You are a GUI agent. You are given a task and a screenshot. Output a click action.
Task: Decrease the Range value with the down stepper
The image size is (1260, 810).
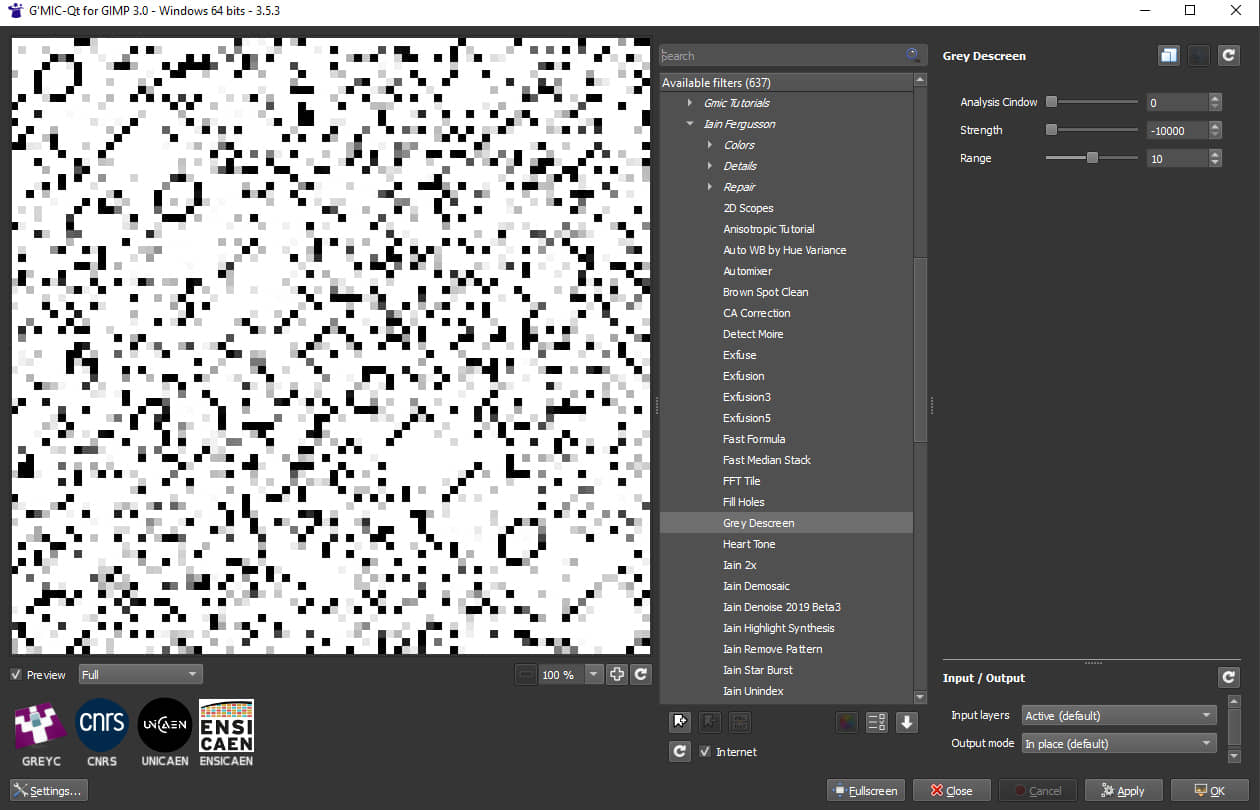[x=1215, y=163]
